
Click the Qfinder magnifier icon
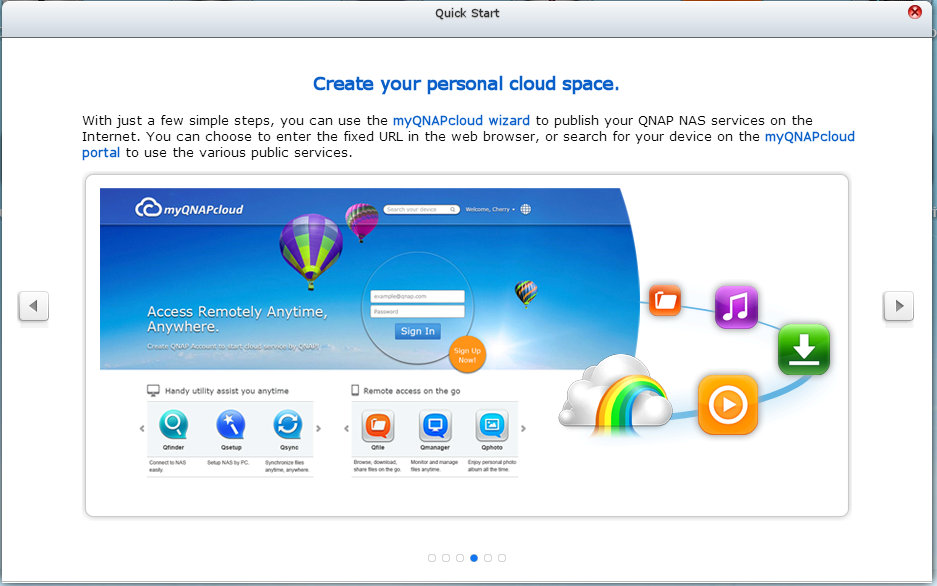coord(173,425)
